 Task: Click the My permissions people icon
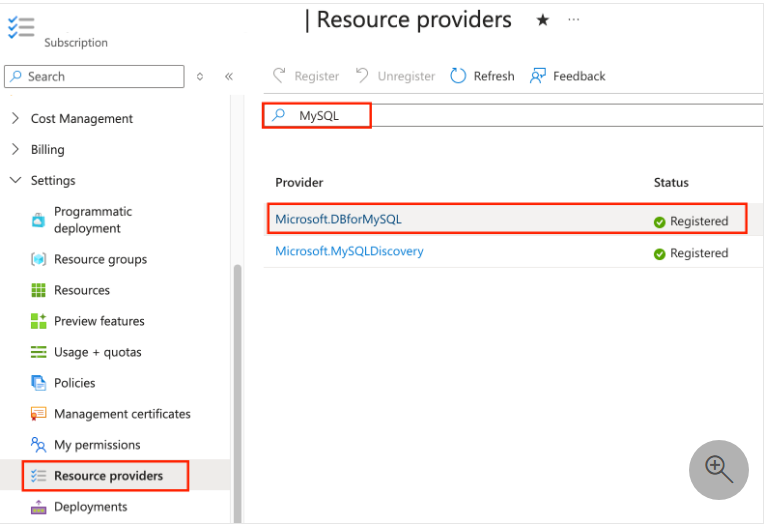tap(38, 445)
